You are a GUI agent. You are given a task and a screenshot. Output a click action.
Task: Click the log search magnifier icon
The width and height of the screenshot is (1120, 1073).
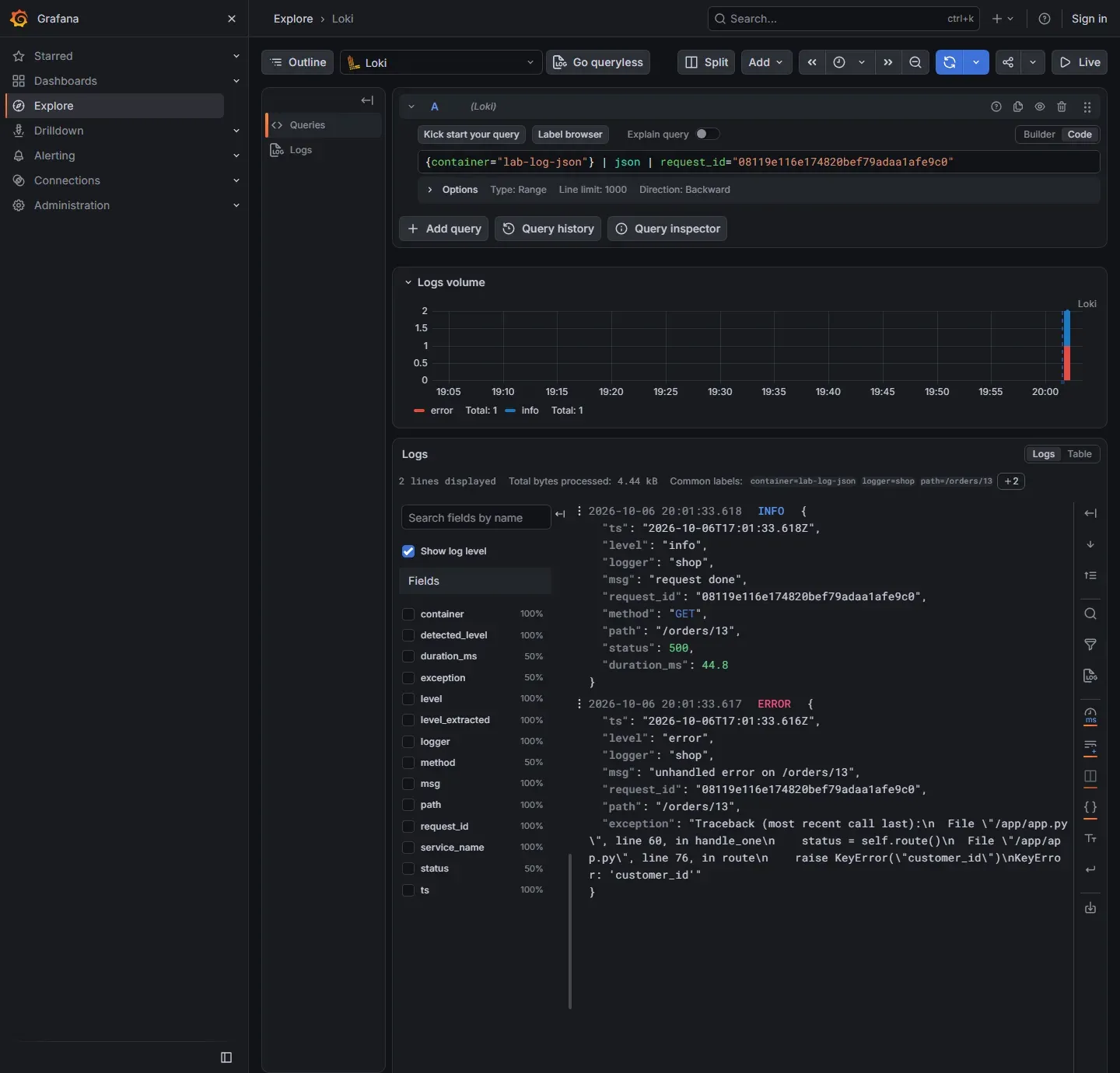[1090, 613]
